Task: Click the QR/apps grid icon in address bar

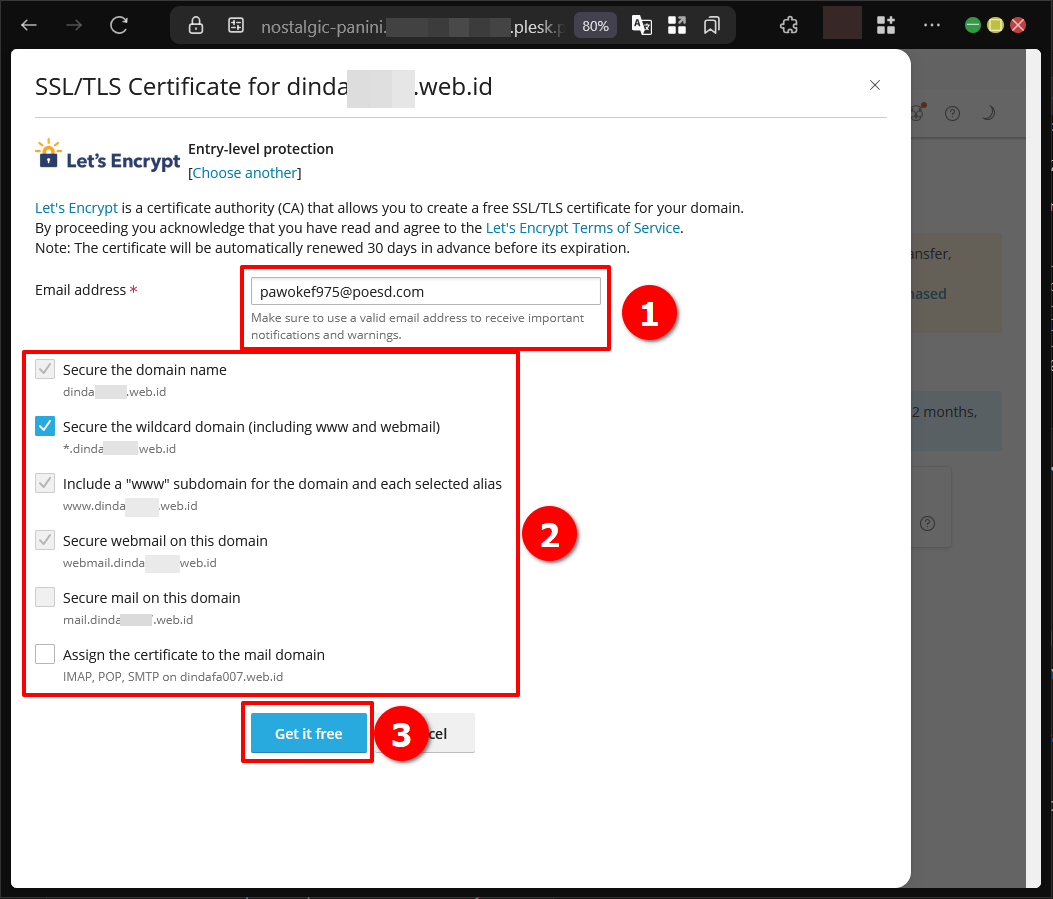Action: [677, 26]
